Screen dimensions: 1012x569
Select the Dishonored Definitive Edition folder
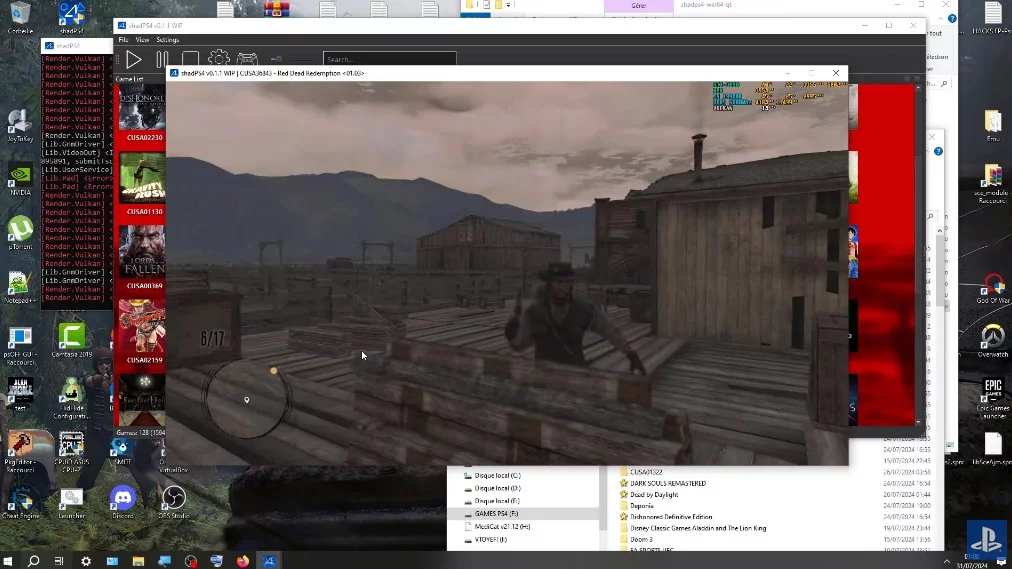click(x=671, y=517)
